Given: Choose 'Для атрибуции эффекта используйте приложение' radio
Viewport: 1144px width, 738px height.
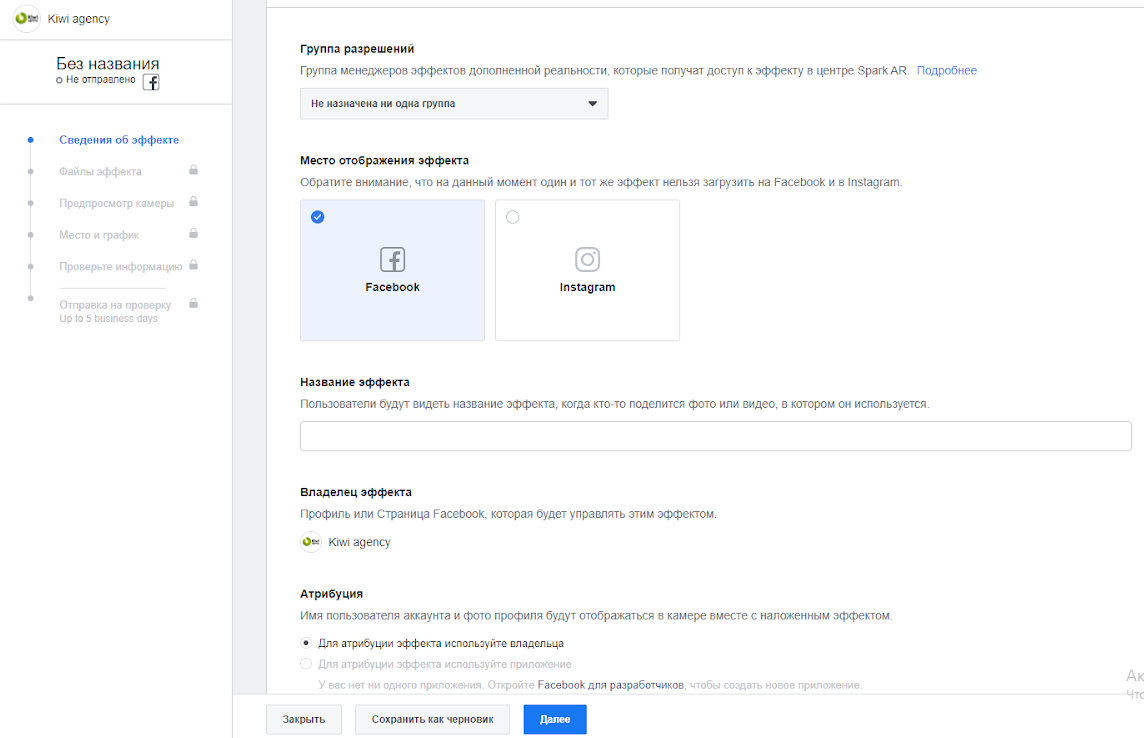Looking at the screenshot, I should [306, 664].
